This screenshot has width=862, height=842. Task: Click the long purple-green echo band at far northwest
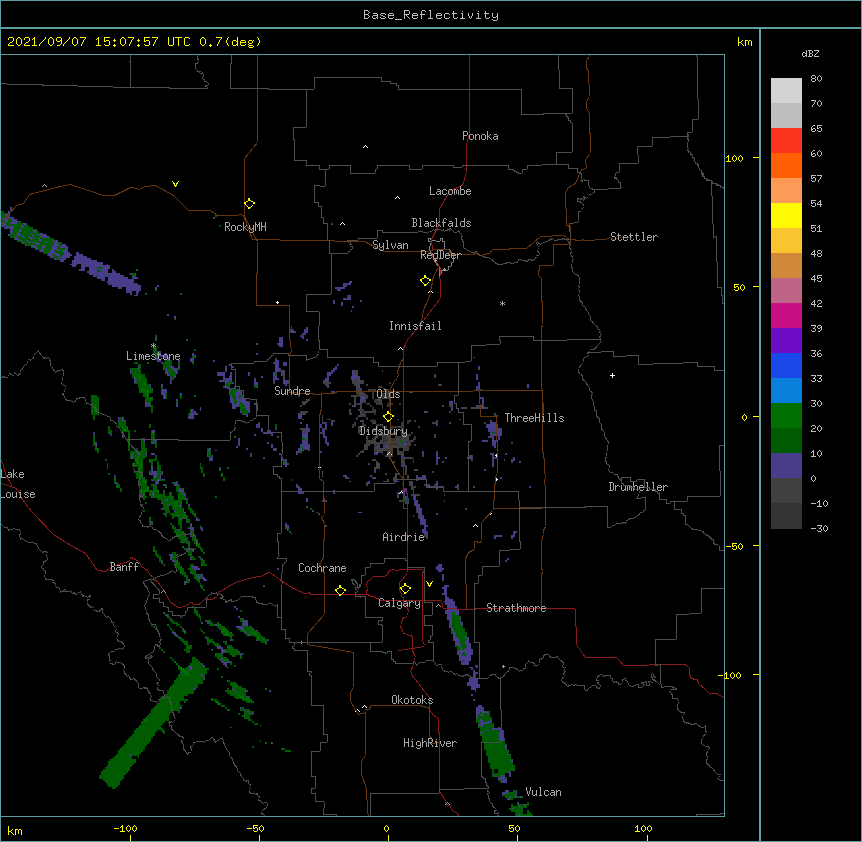pyautogui.click(x=70, y=253)
